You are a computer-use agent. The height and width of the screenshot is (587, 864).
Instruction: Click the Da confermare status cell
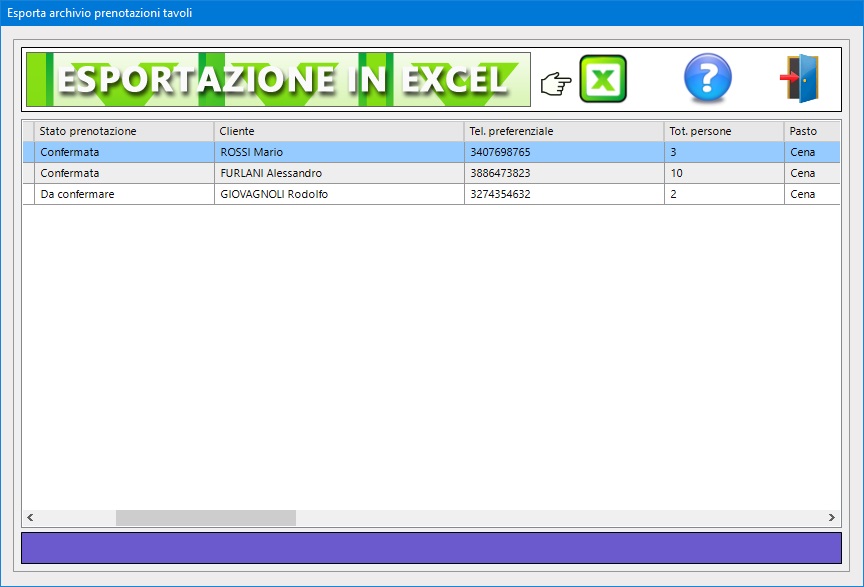tap(124, 194)
